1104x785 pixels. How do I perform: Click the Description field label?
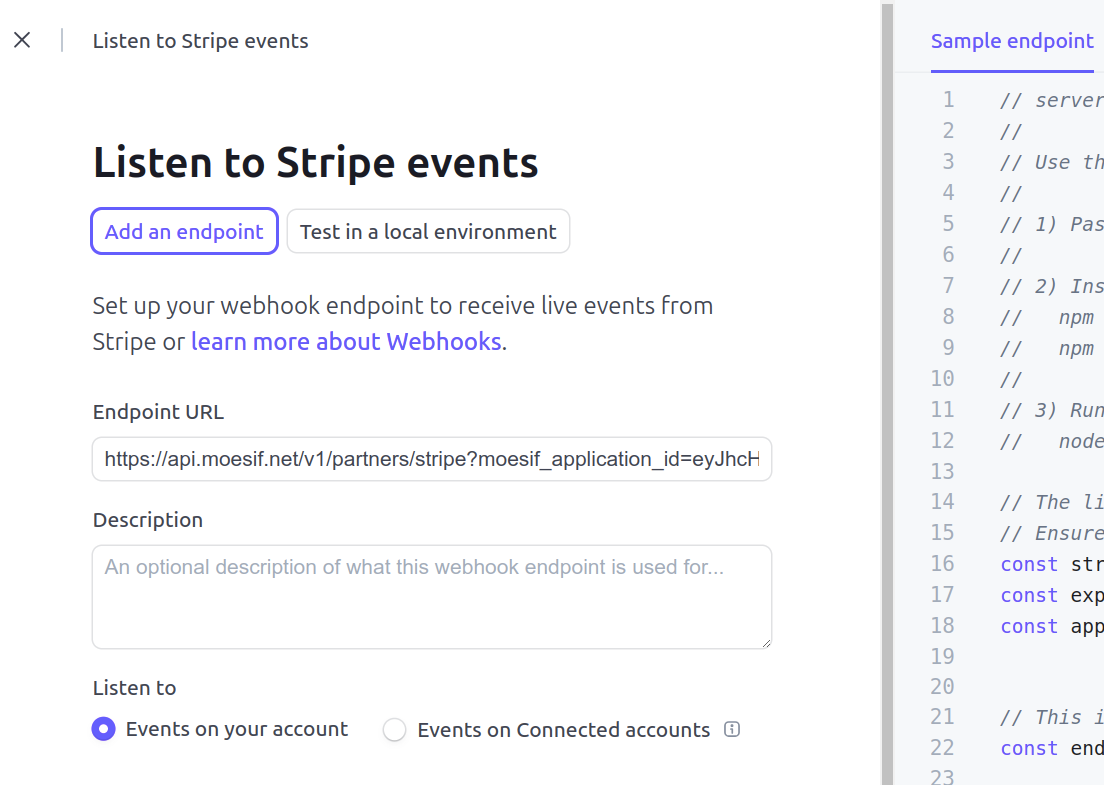tap(148, 520)
